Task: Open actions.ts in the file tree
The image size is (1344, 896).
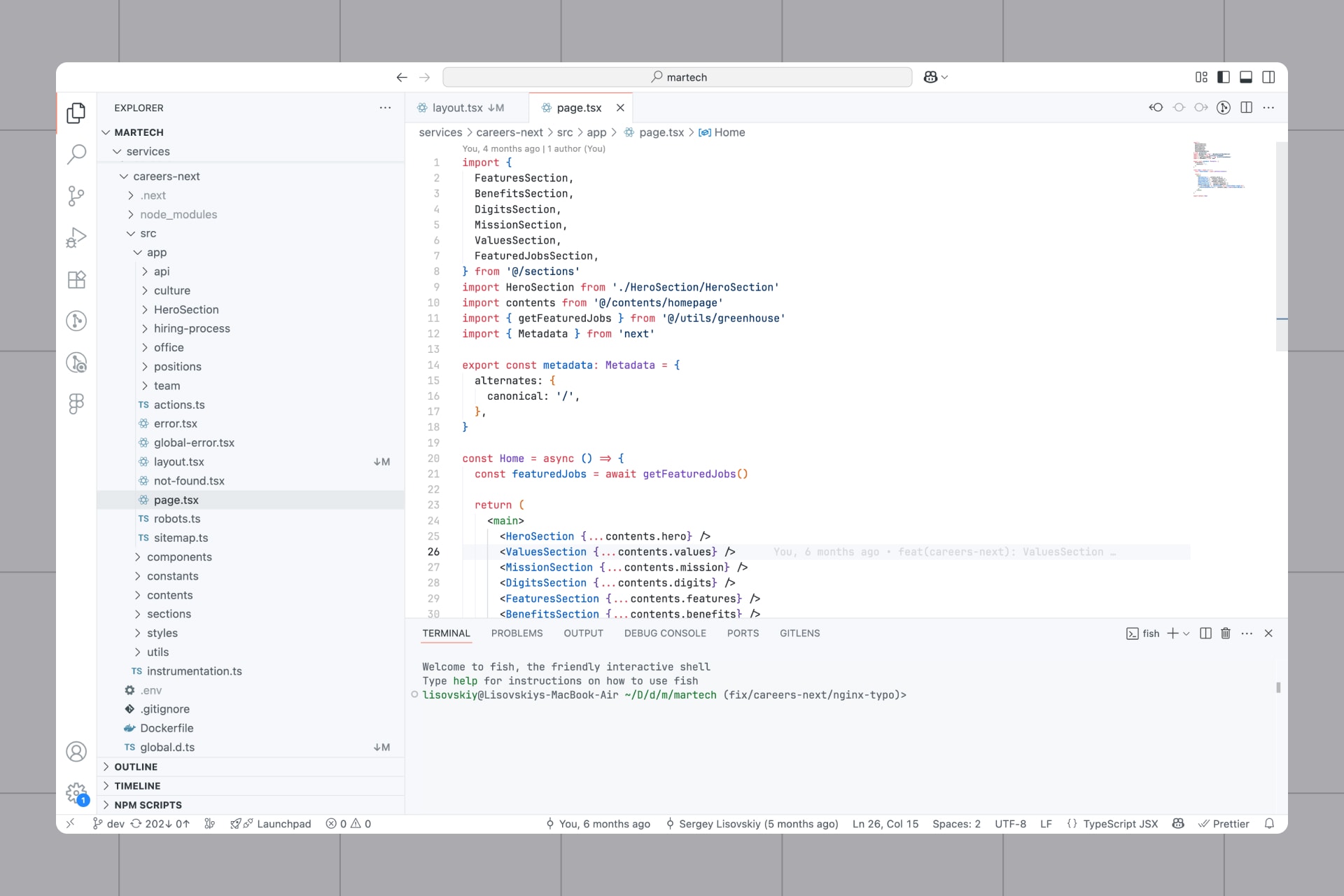Action: point(251,405)
